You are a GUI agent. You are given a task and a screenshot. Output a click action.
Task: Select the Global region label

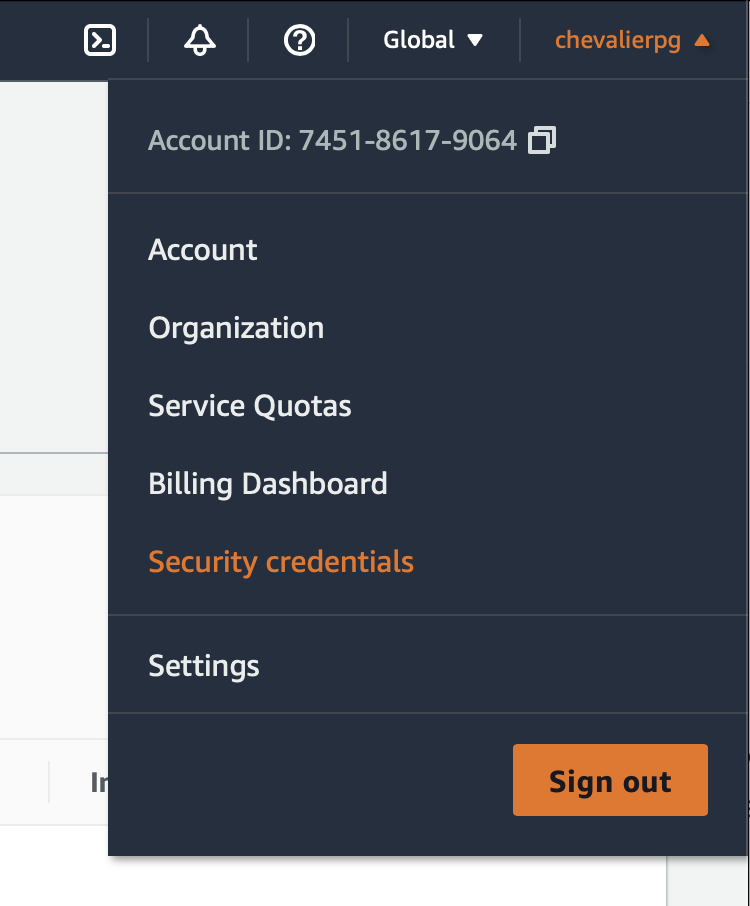pyautogui.click(x=419, y=40)
